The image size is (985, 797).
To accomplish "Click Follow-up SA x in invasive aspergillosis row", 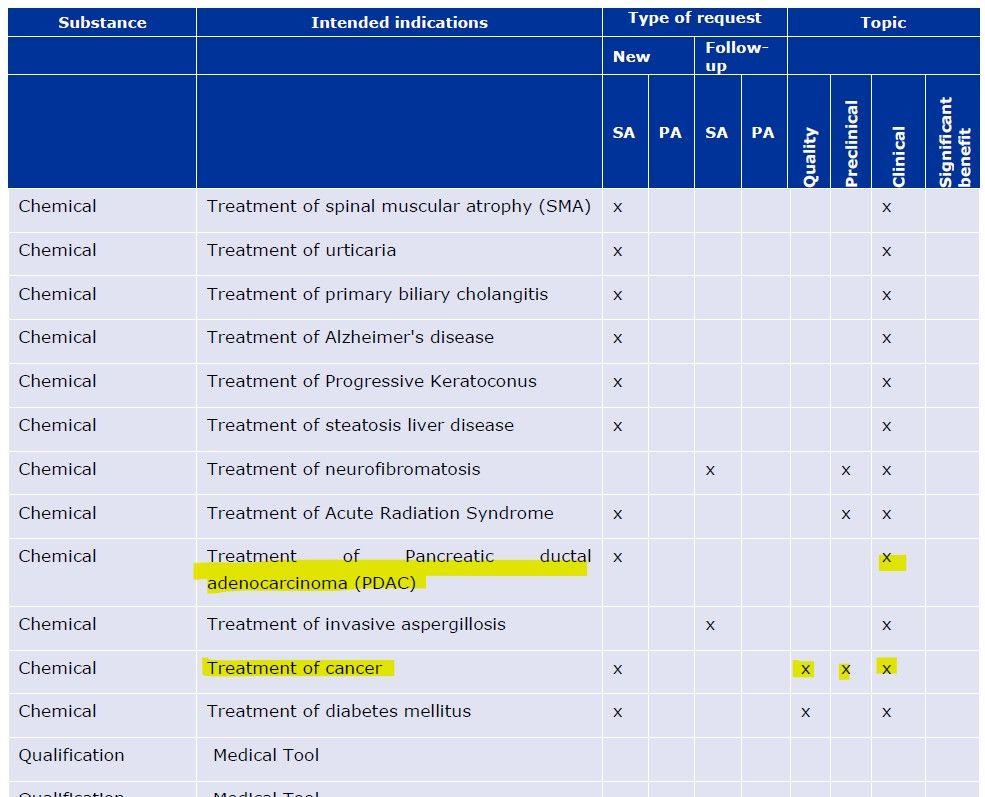I will (x=710, y=625).
